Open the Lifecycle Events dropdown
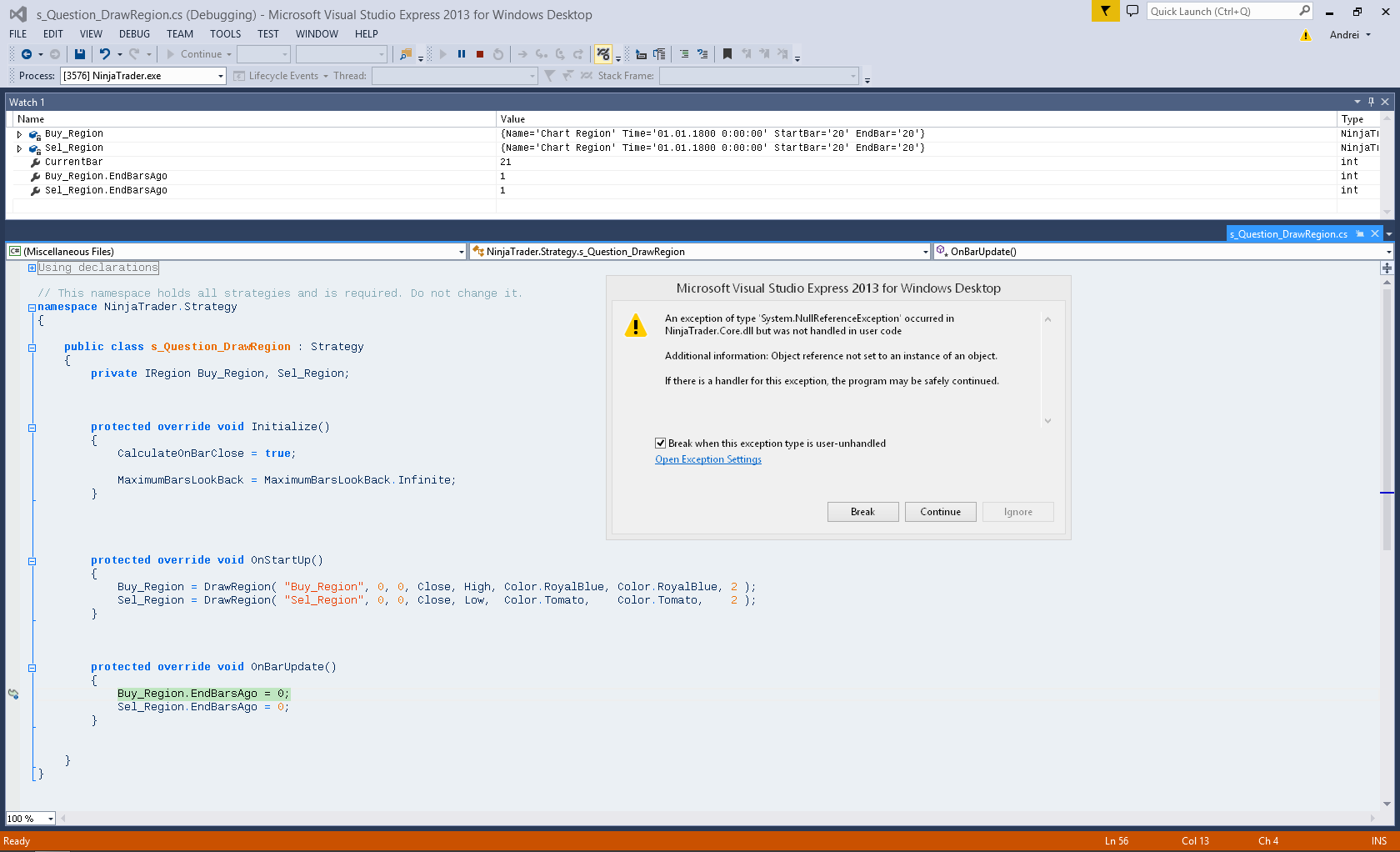 tap(282, 76)
